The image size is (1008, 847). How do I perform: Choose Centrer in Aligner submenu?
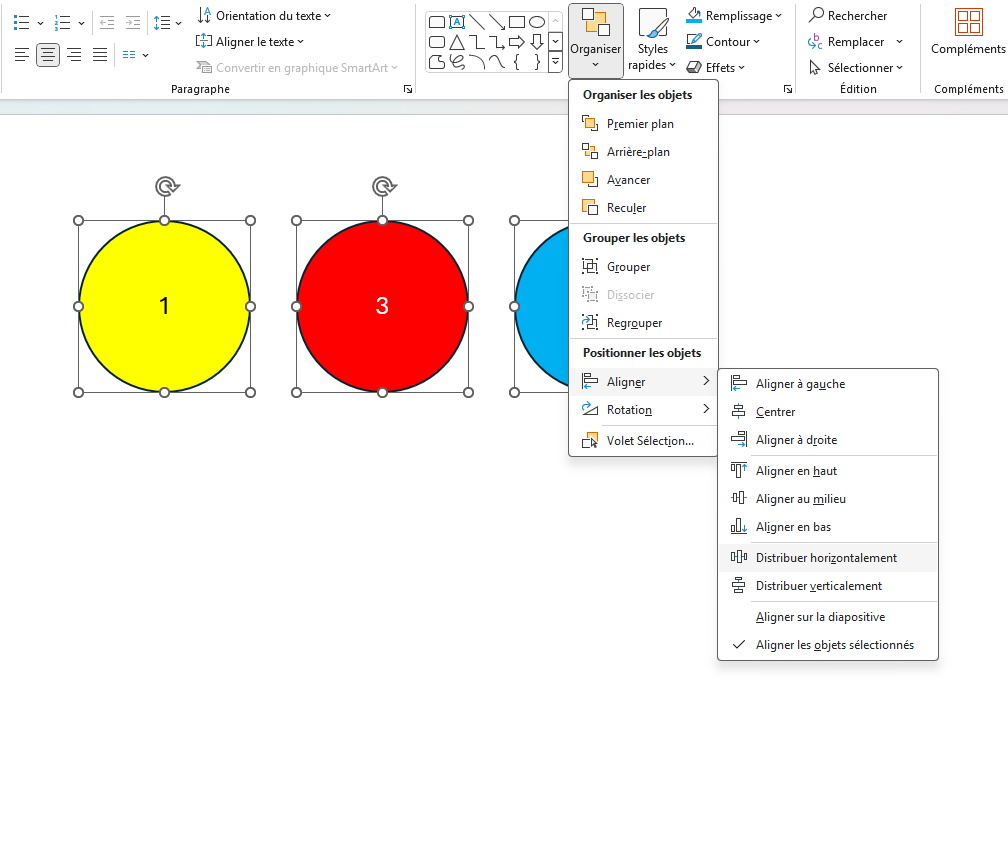pyautogui.click(x=828, y=412)
